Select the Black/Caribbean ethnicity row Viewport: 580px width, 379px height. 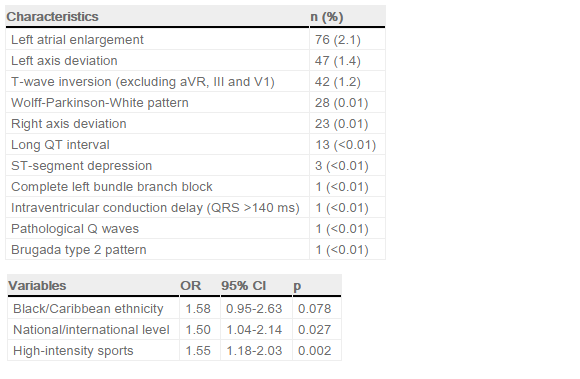pos(174,308)
